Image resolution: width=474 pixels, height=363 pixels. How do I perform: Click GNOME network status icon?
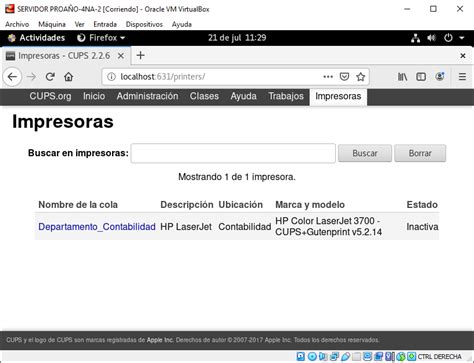point(415,38)
